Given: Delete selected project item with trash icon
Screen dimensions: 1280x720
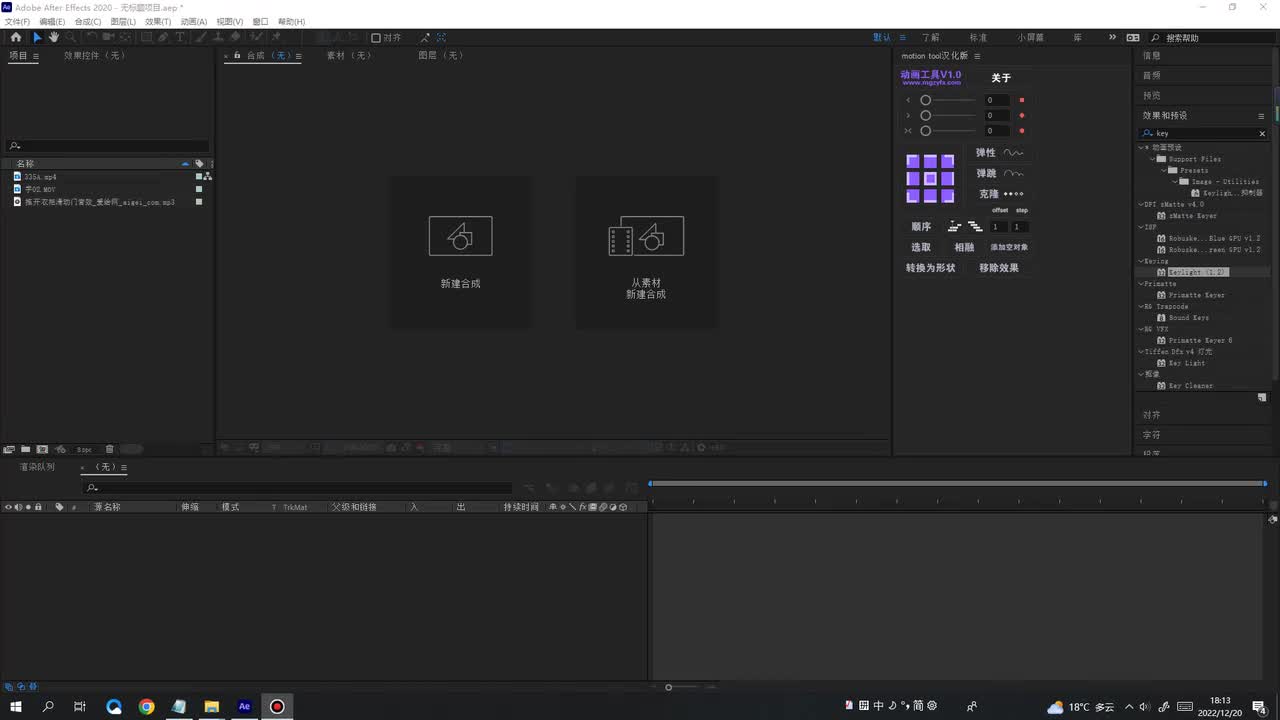Looking at the screenshot, I should click(x=110, y=449).
